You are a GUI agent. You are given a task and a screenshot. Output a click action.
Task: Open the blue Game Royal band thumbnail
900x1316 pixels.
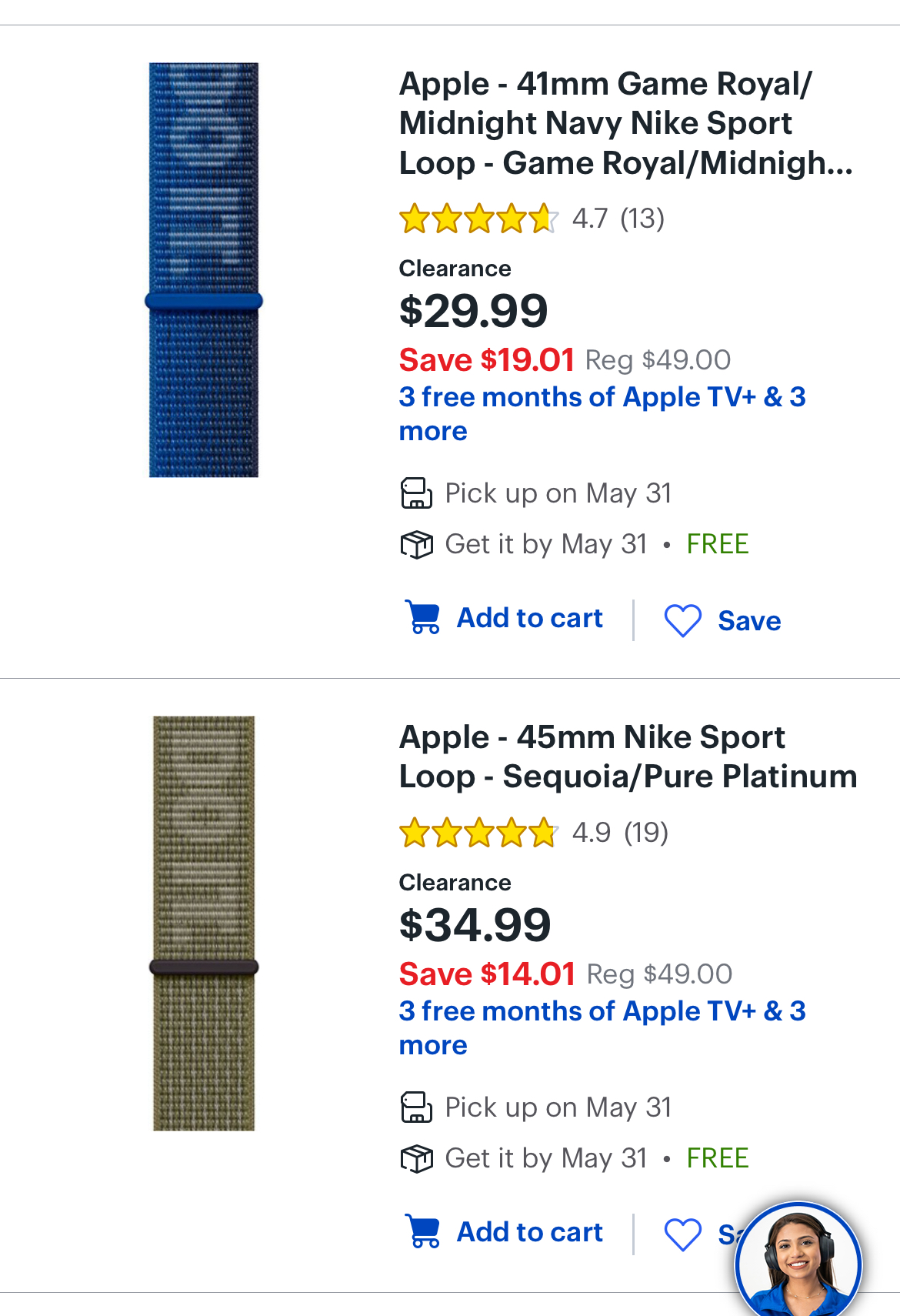pos(204,270)
